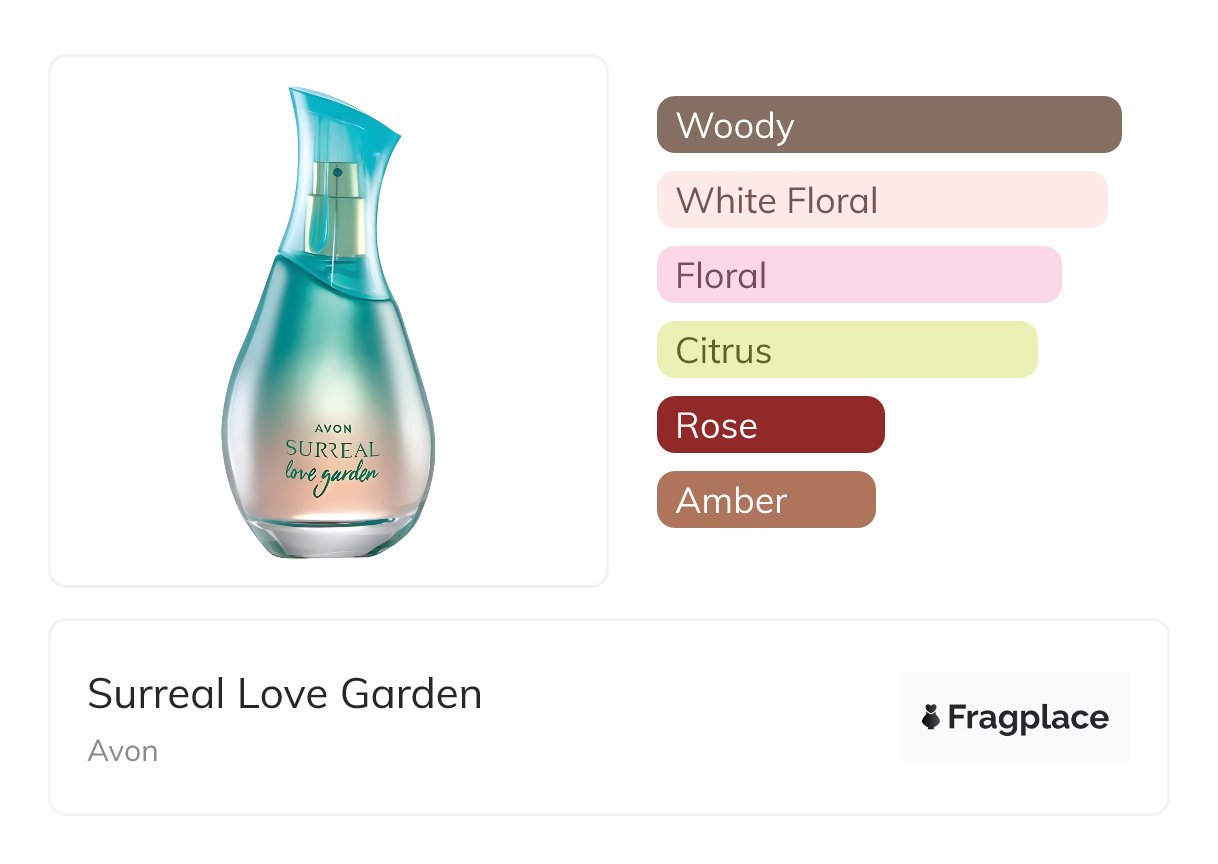This screenshot has width=1218, height=864.
Task: Click the Avon brand name below the title
Action: pos(123,751)
